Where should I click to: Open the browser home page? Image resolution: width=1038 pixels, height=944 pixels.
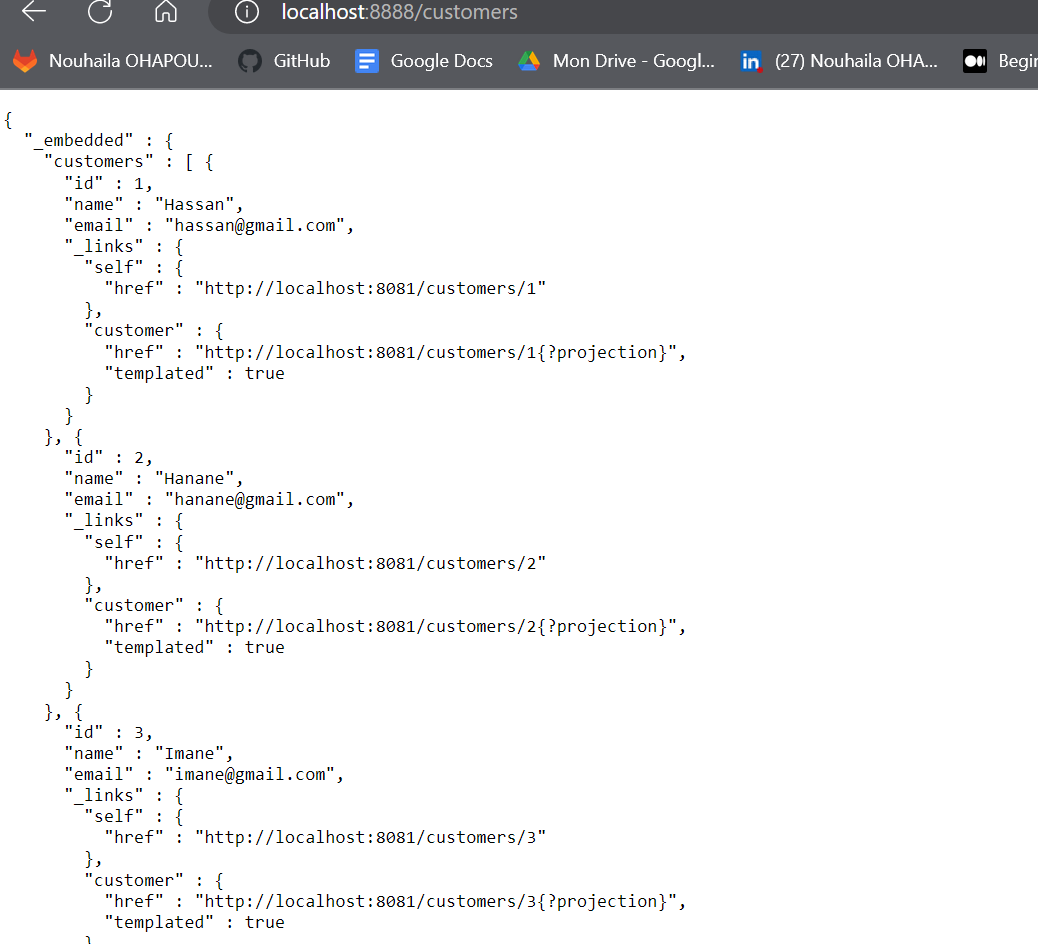(165, 13)
